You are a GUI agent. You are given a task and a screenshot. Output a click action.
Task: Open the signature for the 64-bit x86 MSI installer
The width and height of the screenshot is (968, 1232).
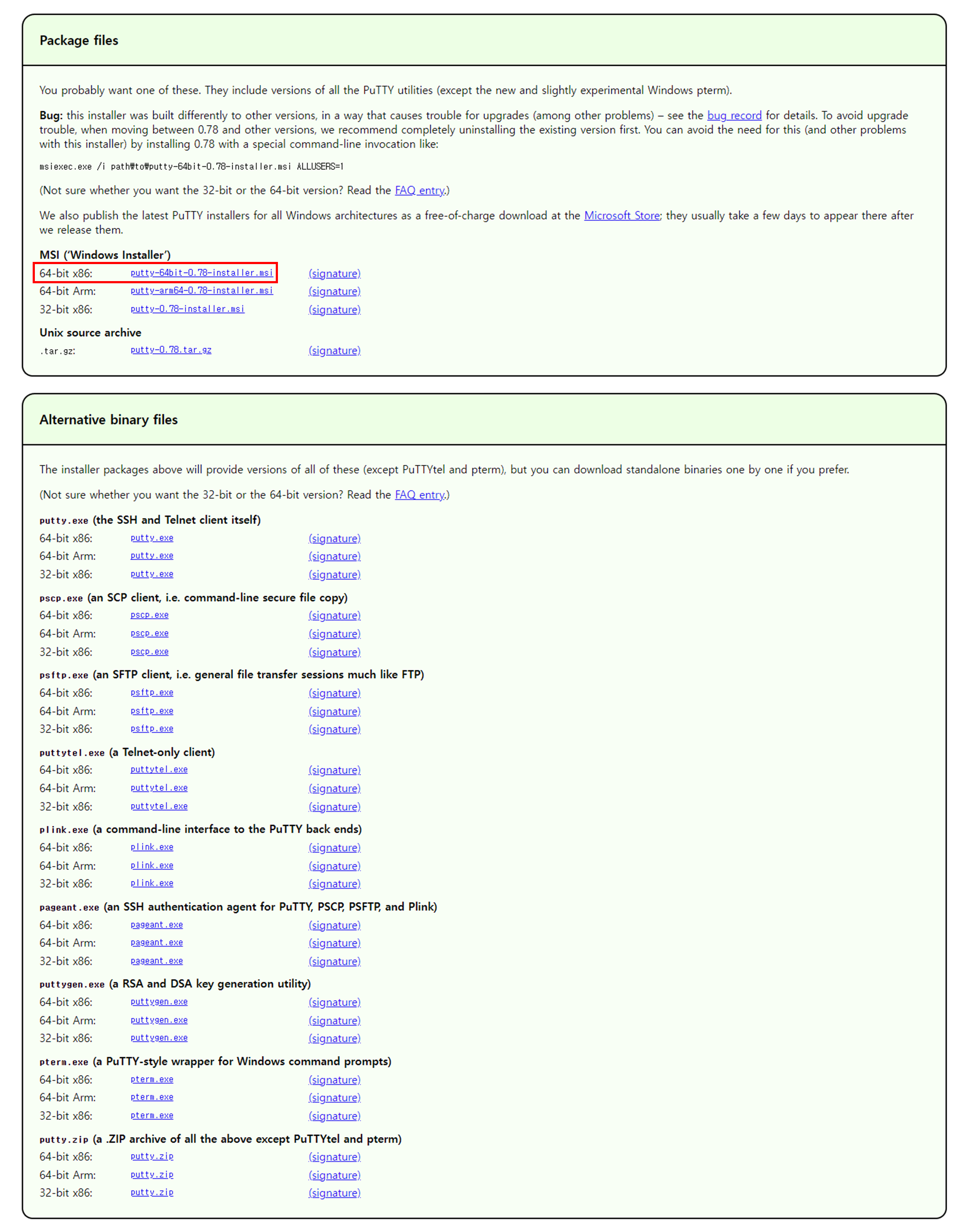coord(335,273)
